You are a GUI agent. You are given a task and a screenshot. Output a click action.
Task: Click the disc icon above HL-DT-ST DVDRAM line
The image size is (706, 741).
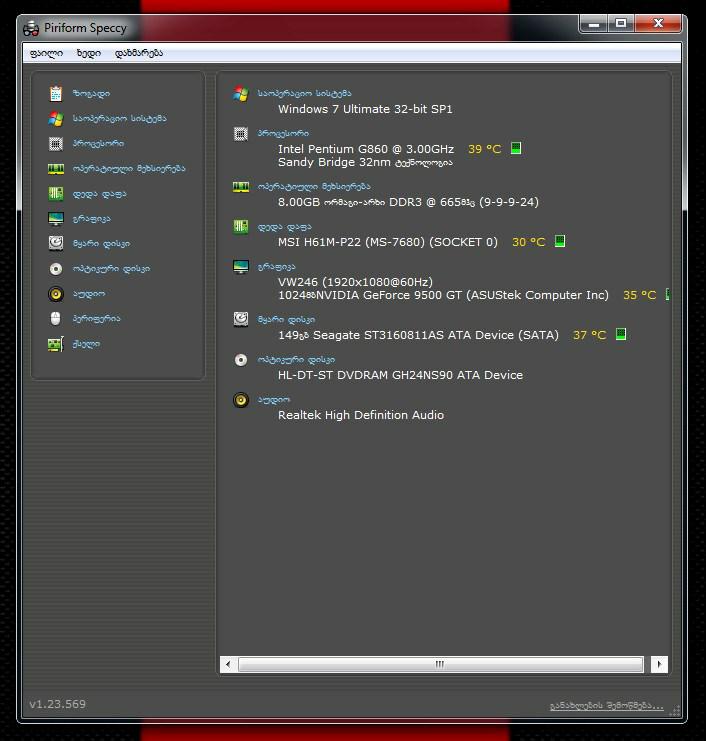(x=241, y=360)
